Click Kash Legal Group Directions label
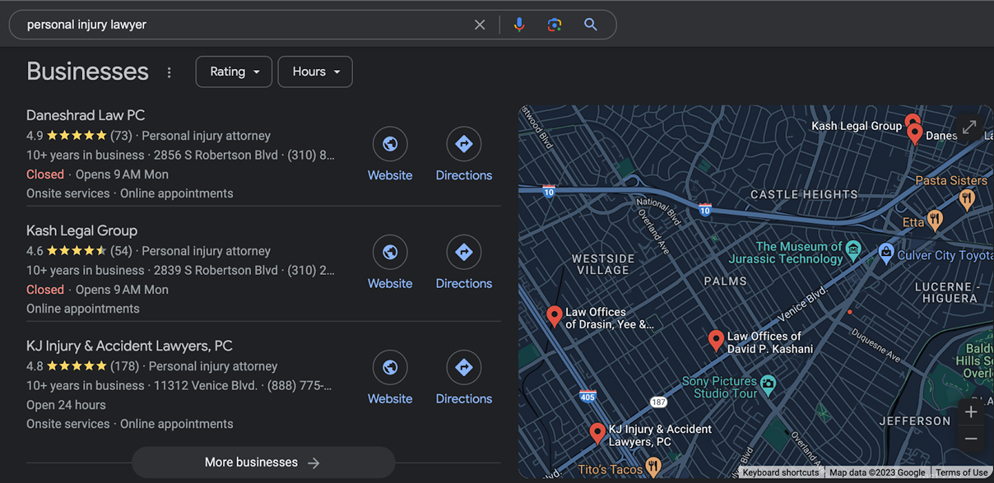This screenshot has width=994, height=483. click(x=464, y=284)
